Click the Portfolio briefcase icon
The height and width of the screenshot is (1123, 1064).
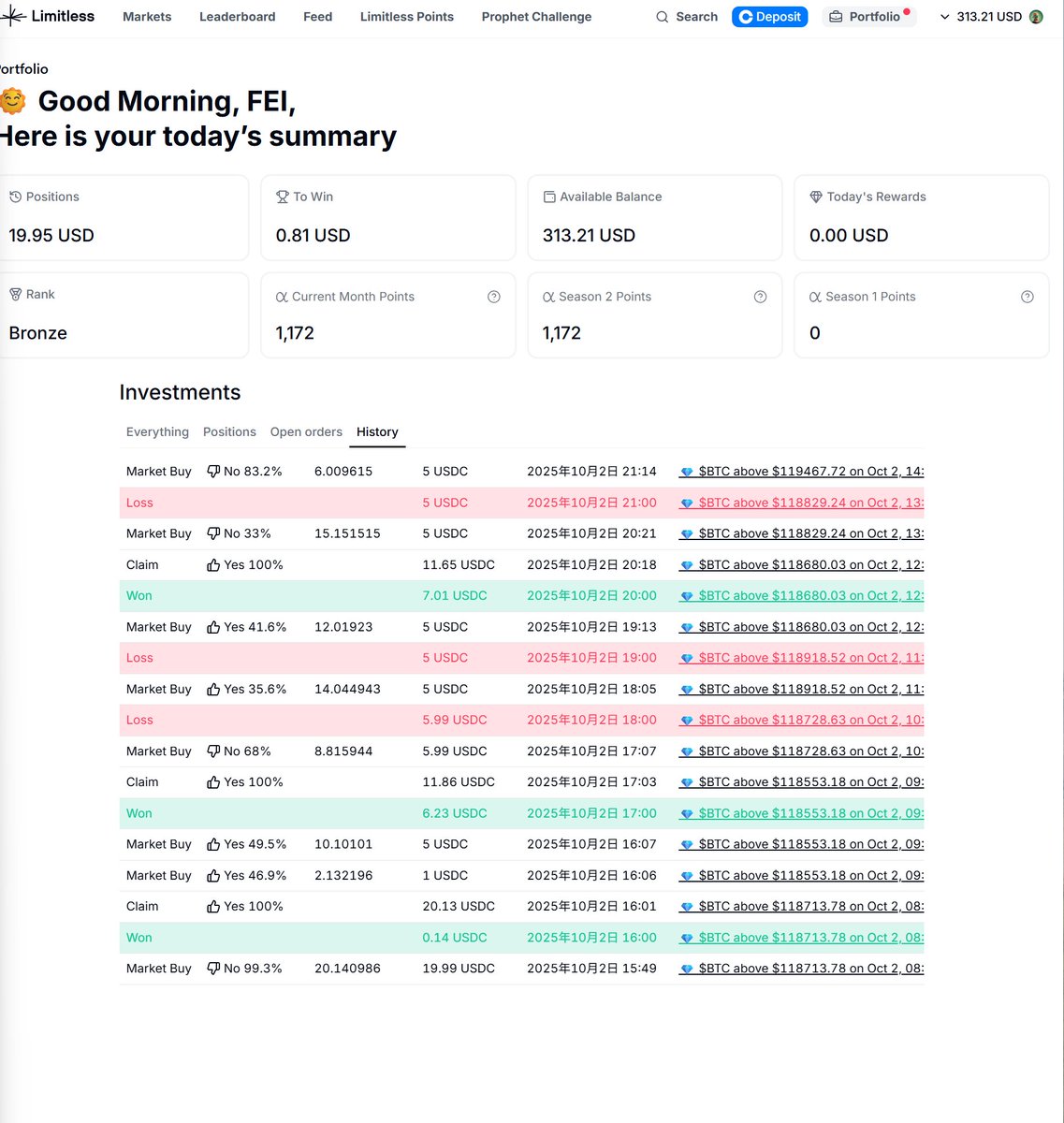click(836, 17)
